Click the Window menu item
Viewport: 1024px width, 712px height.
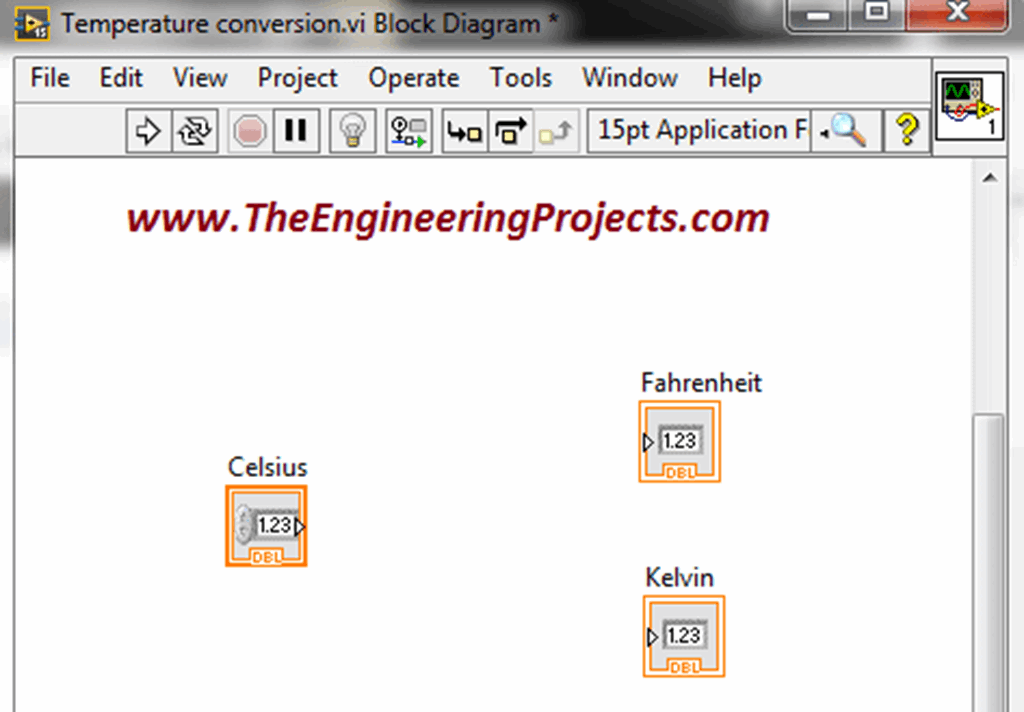[x=629, y=78]
